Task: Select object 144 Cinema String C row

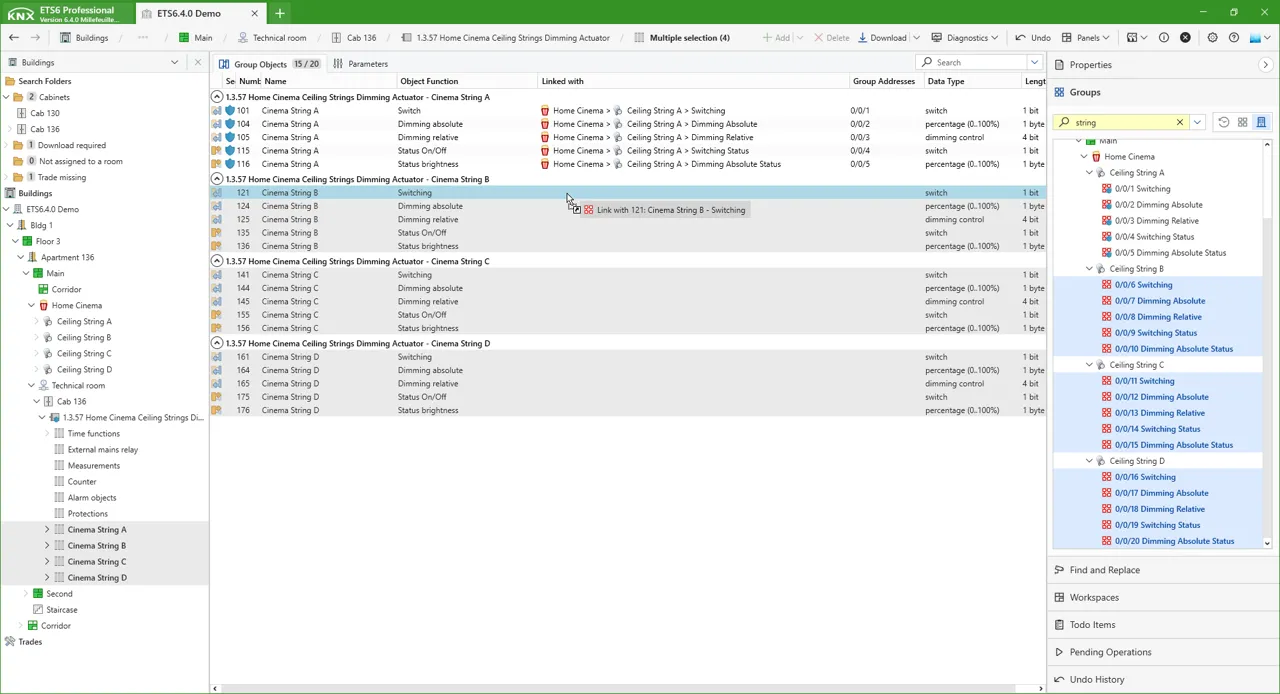Action: [x=628, y=288]
